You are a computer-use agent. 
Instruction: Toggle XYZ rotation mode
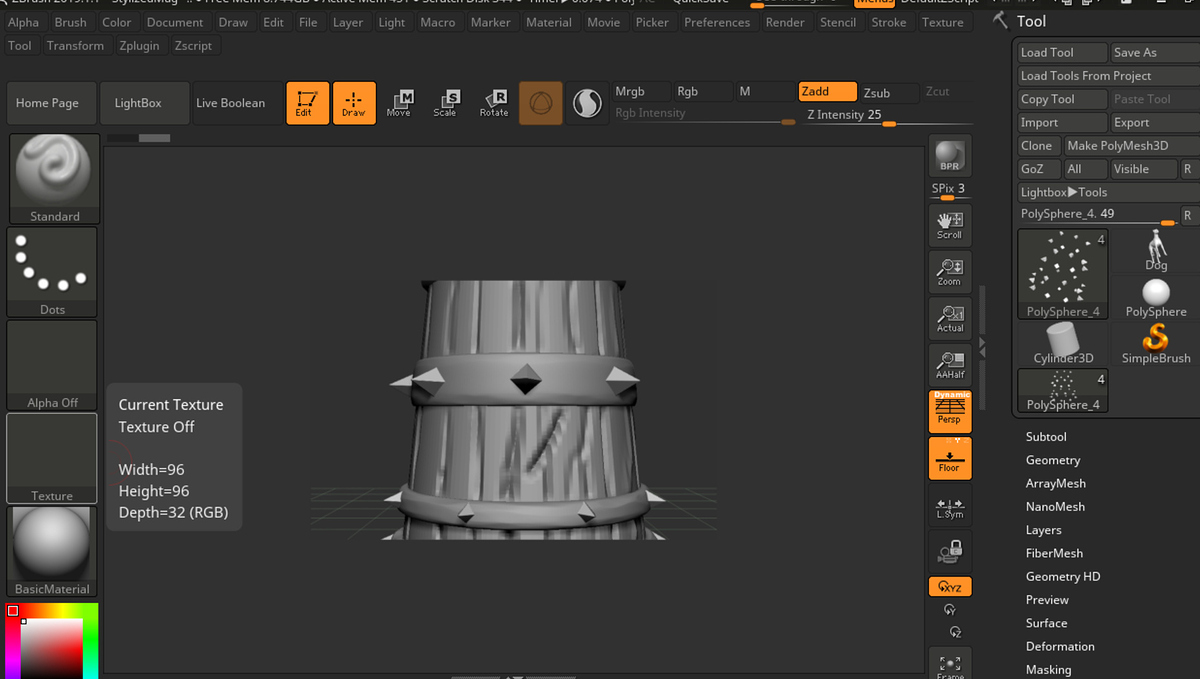click(x=949, y=587)
